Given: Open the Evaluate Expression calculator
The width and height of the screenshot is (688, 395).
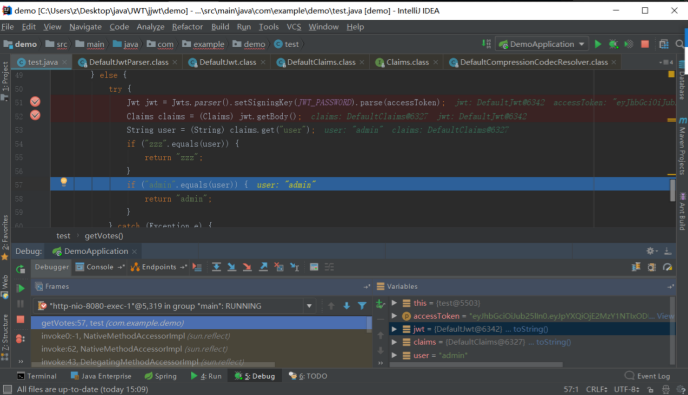Looking at the screenshot, I should [x=314, y=267].
